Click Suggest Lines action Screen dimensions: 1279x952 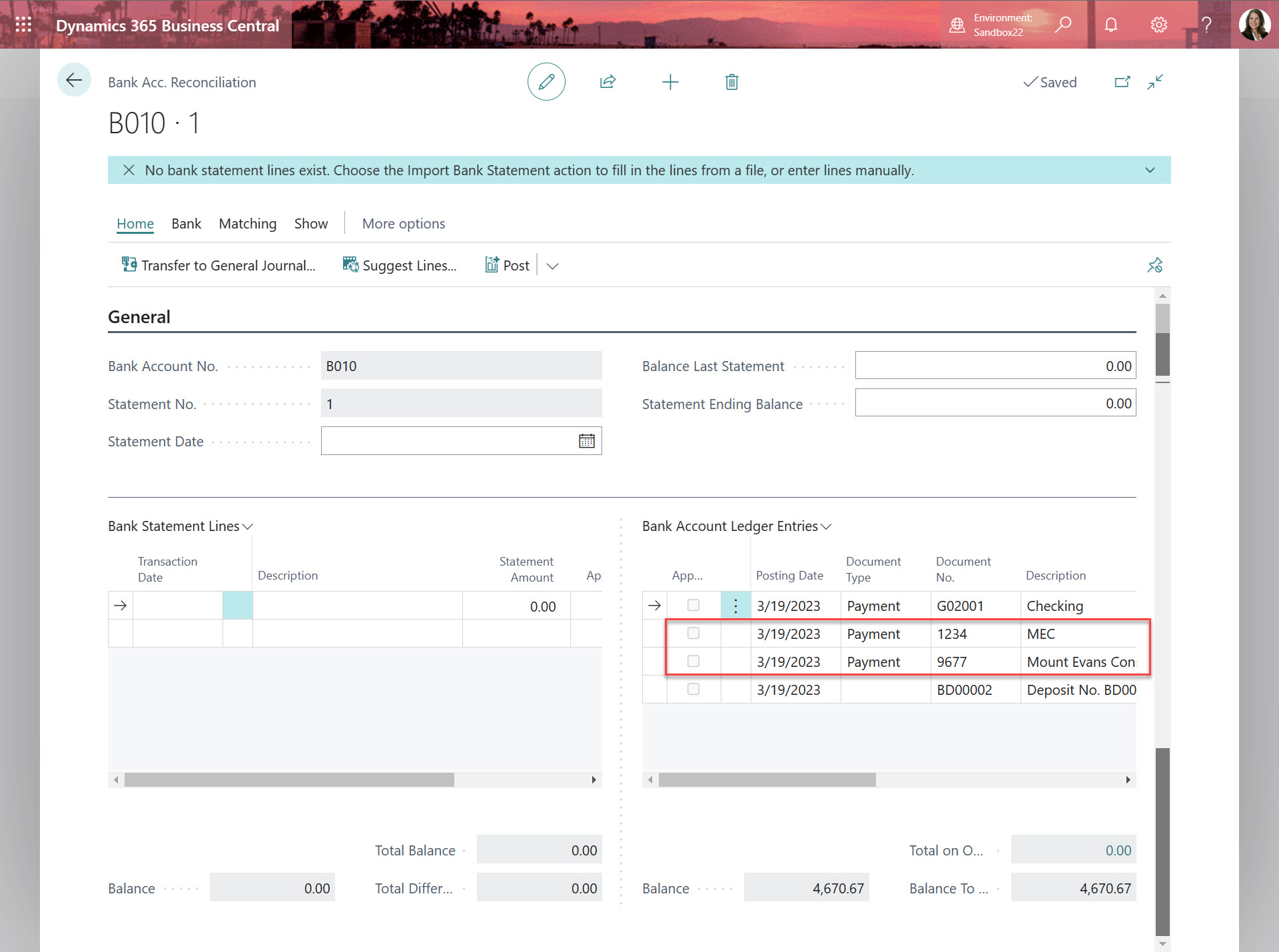click(x=400, y=265)
